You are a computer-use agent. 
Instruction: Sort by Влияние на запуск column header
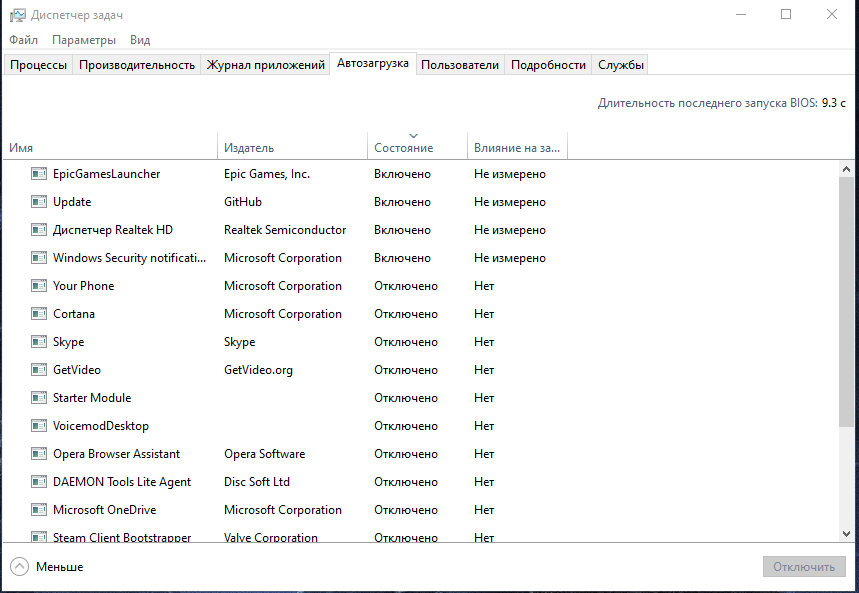click(x=517, y=147)
